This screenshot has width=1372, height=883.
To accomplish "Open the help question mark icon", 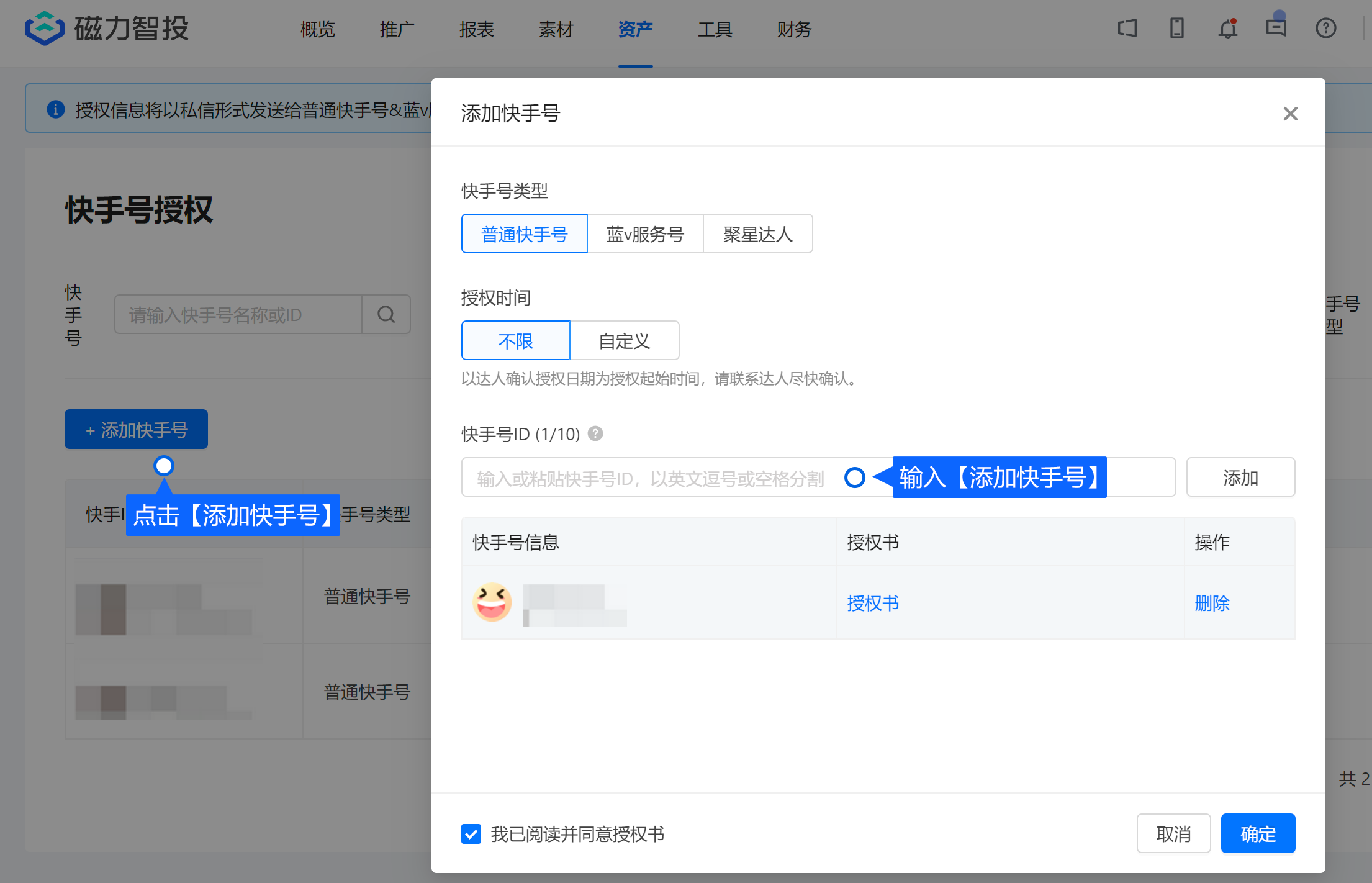I will [x=1325, y=28].
